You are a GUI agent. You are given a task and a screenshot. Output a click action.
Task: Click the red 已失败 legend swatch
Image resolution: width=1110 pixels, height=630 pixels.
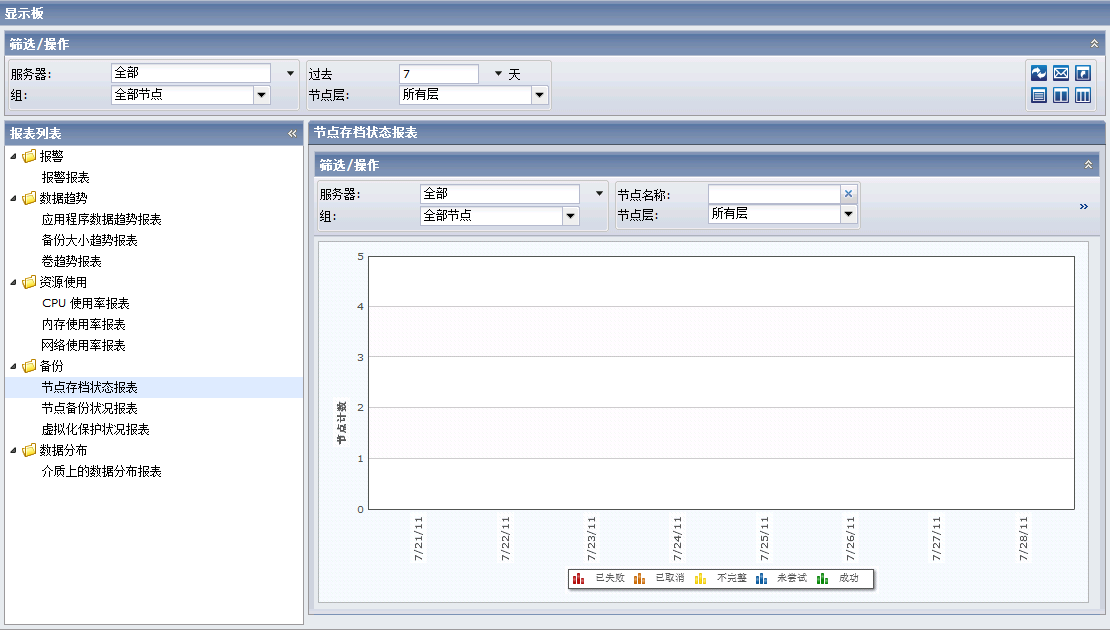(x=578, y=578)
